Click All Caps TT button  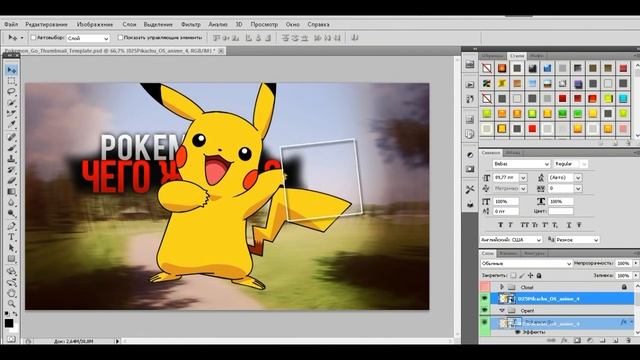point(524,225)
